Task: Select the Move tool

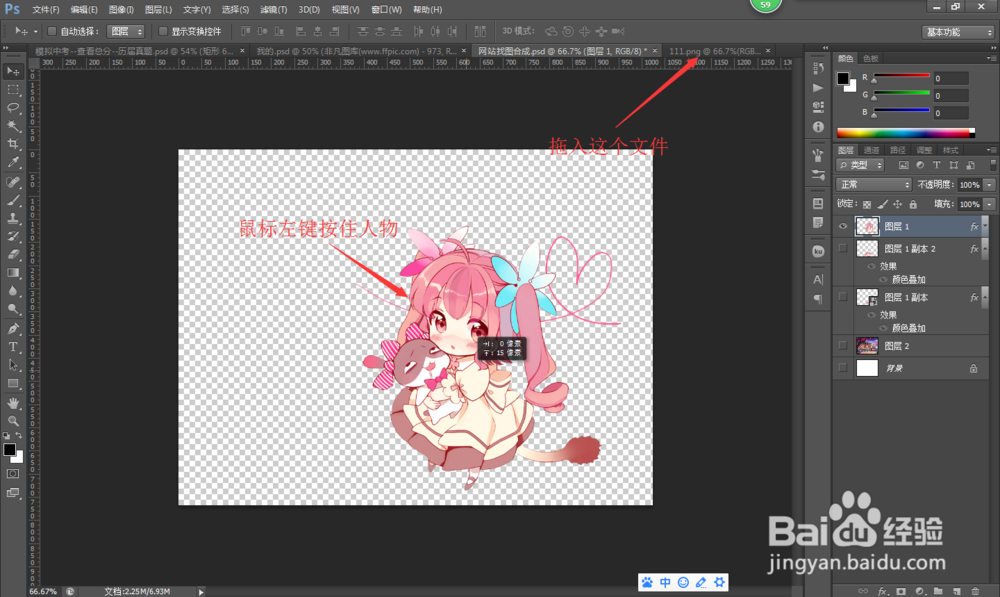Action: (13, 71)
